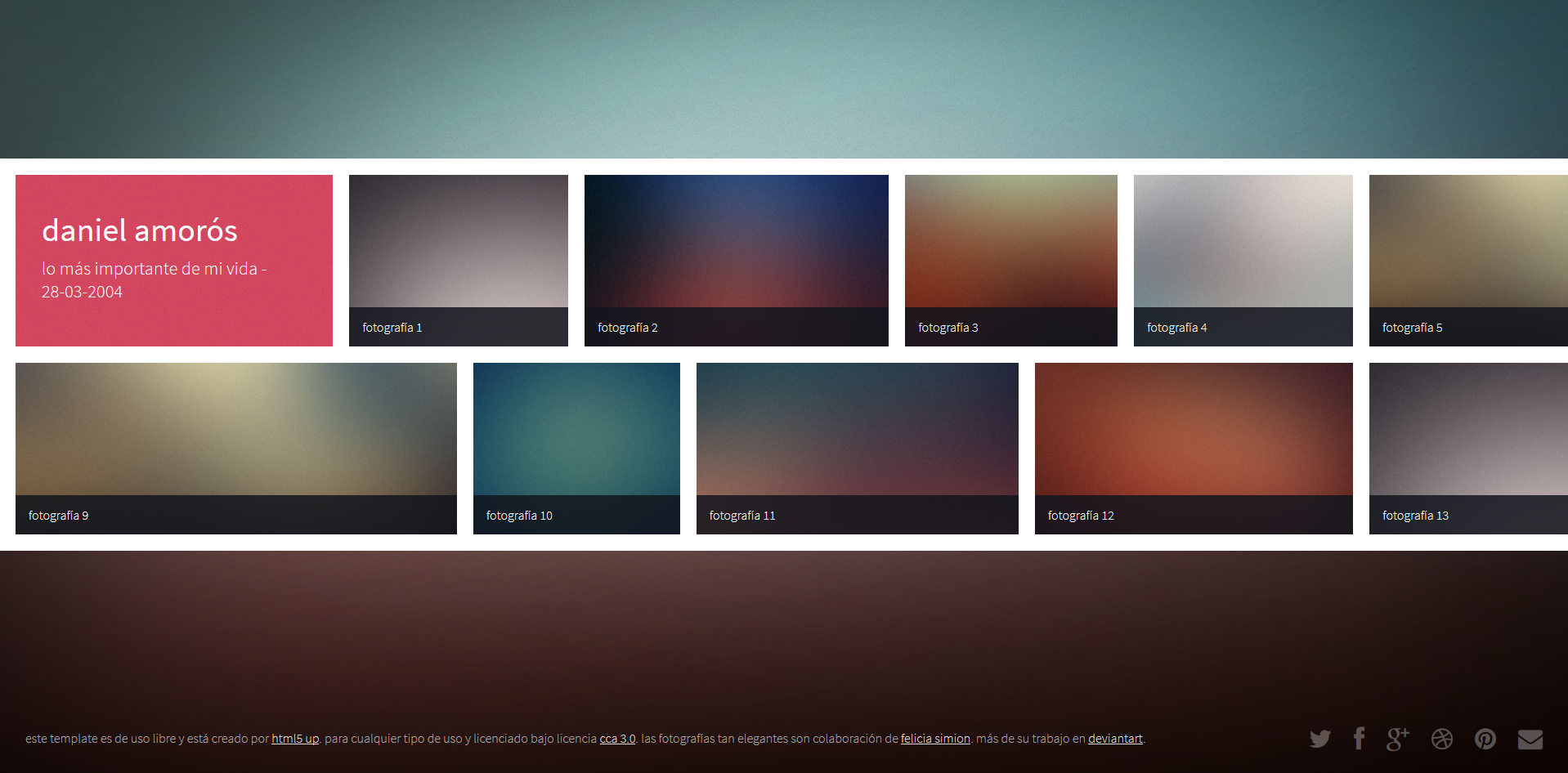
Task: Visit the felicia simion link
Action: pyautogui.click(x=935, y=739)
